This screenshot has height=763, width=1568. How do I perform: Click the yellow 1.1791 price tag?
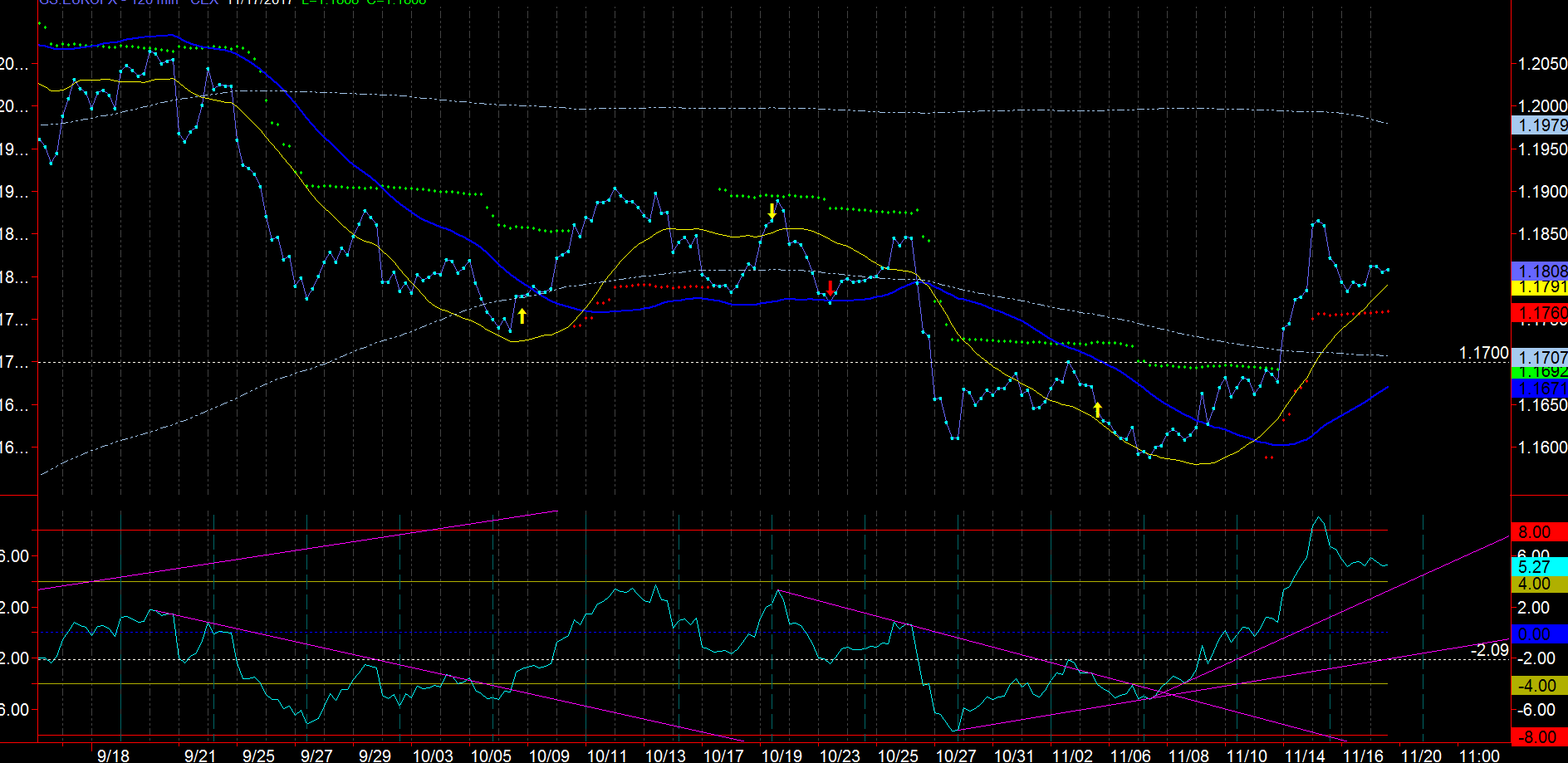tap(1540, 288)
